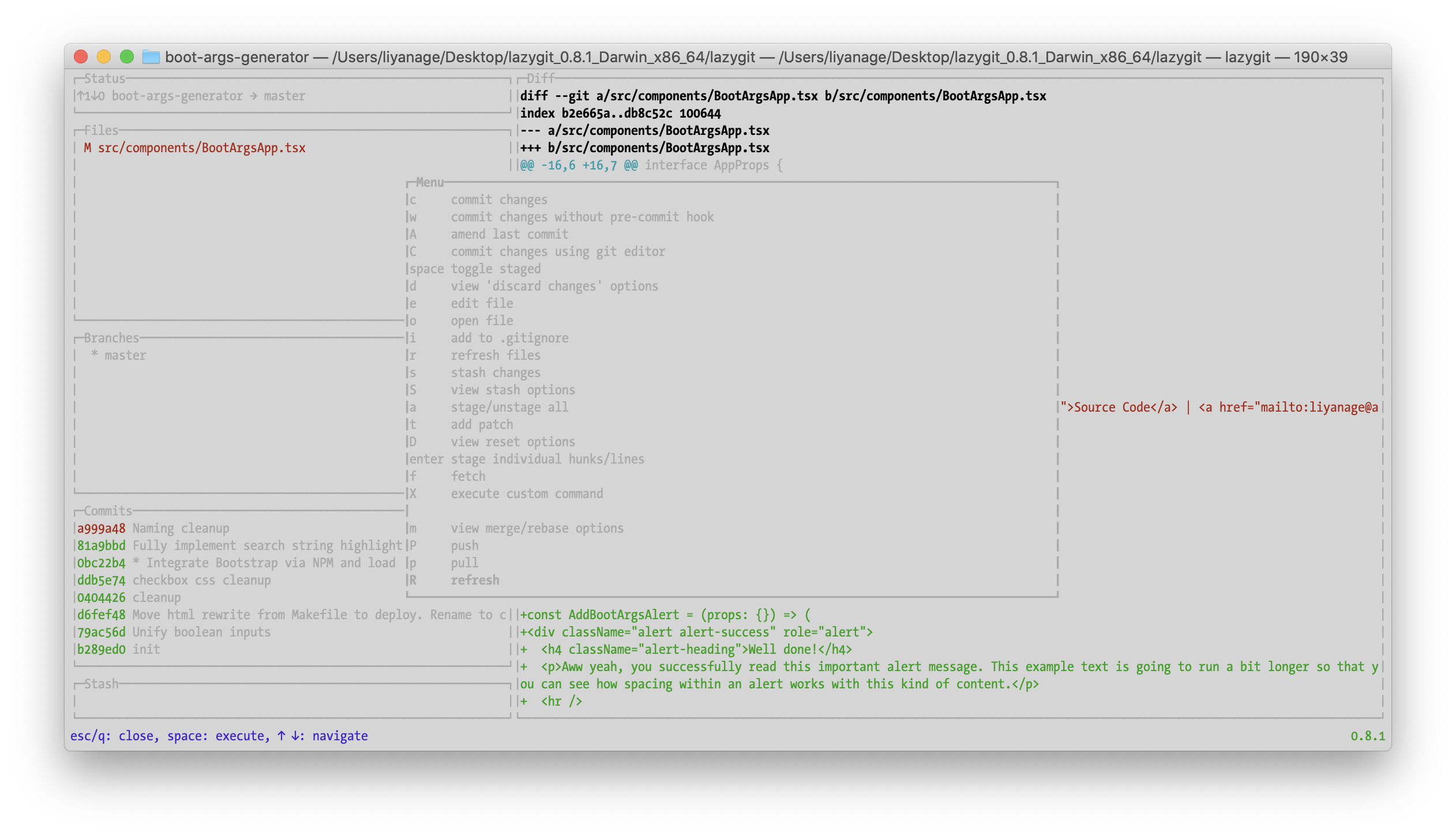
Task: Click the '+++ b/src/components/BootArgsApp.tsx' line
Action: [x=645, y=148]
